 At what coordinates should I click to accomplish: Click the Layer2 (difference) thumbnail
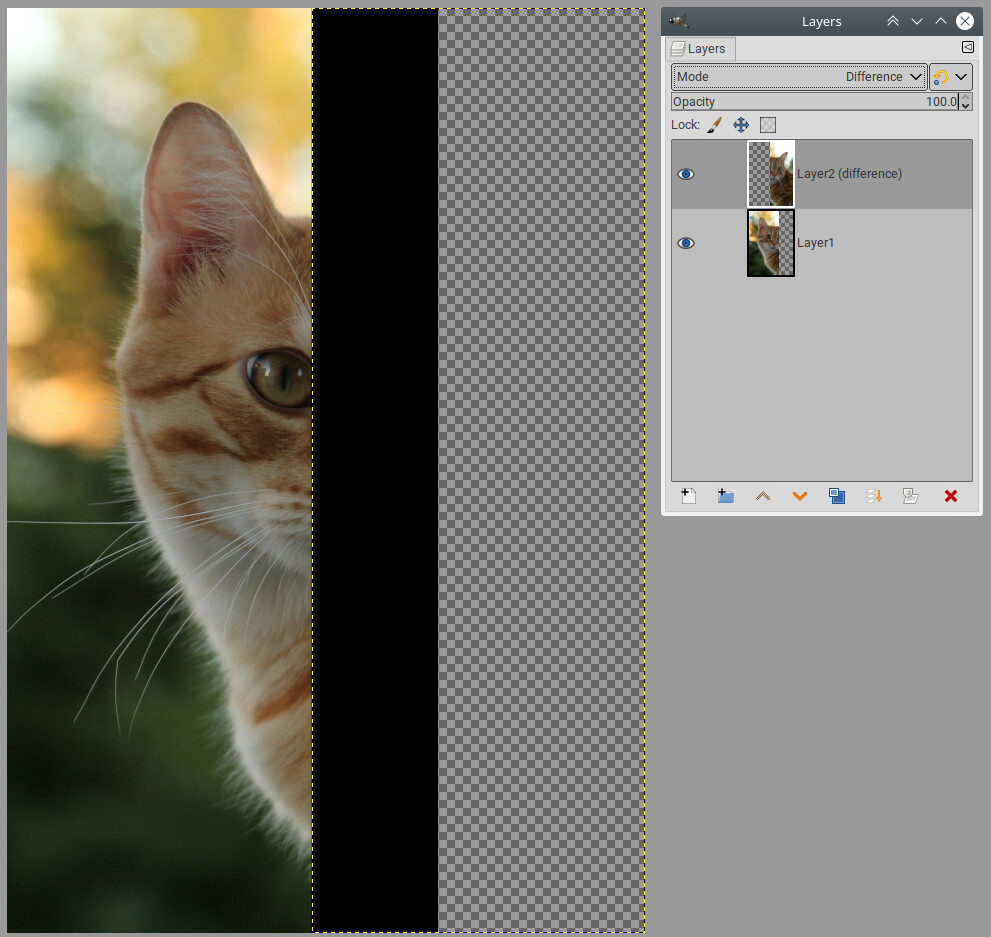(x=771, y=174)
